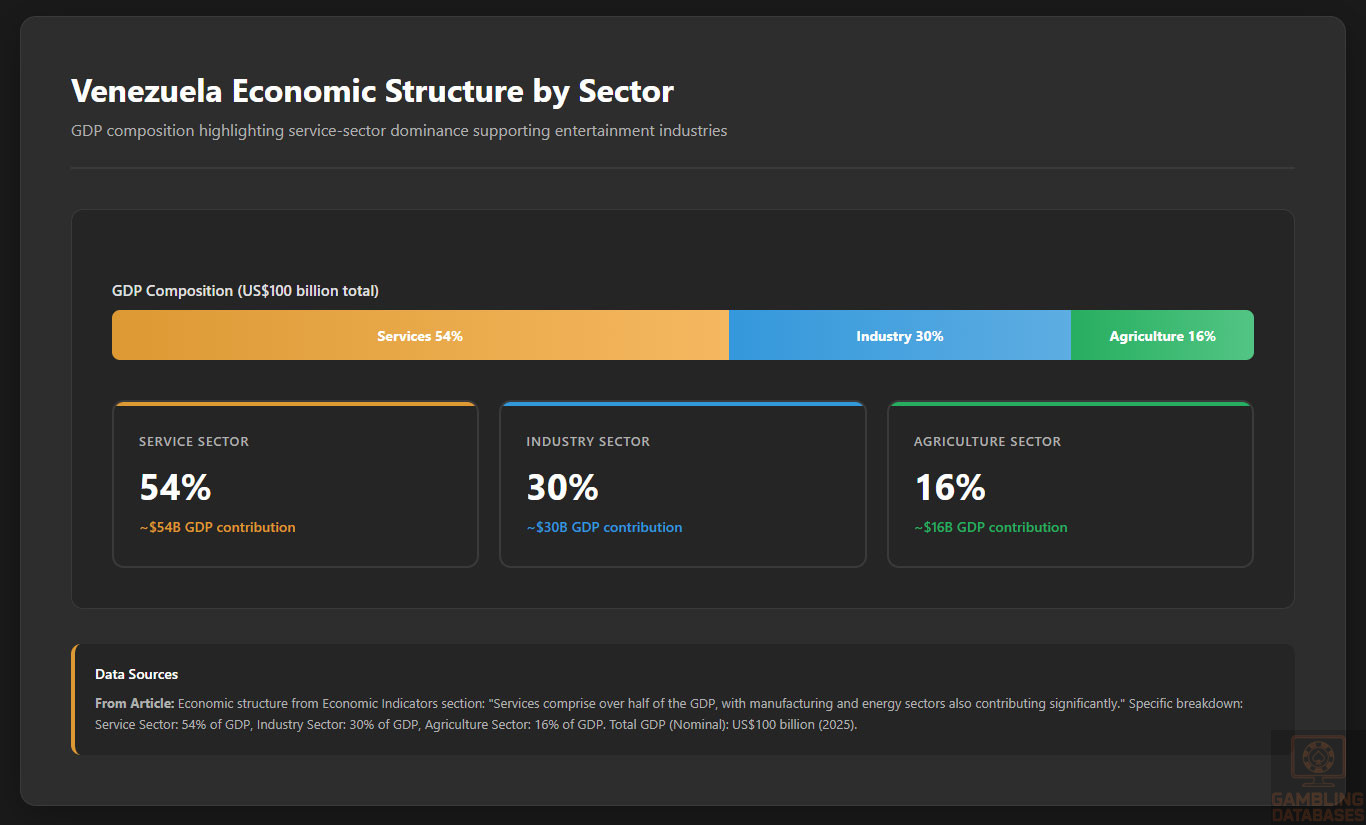Select the blue Industry 30% bar segment
Viewport: 1366px width, 825px height.
click(899, 336)
